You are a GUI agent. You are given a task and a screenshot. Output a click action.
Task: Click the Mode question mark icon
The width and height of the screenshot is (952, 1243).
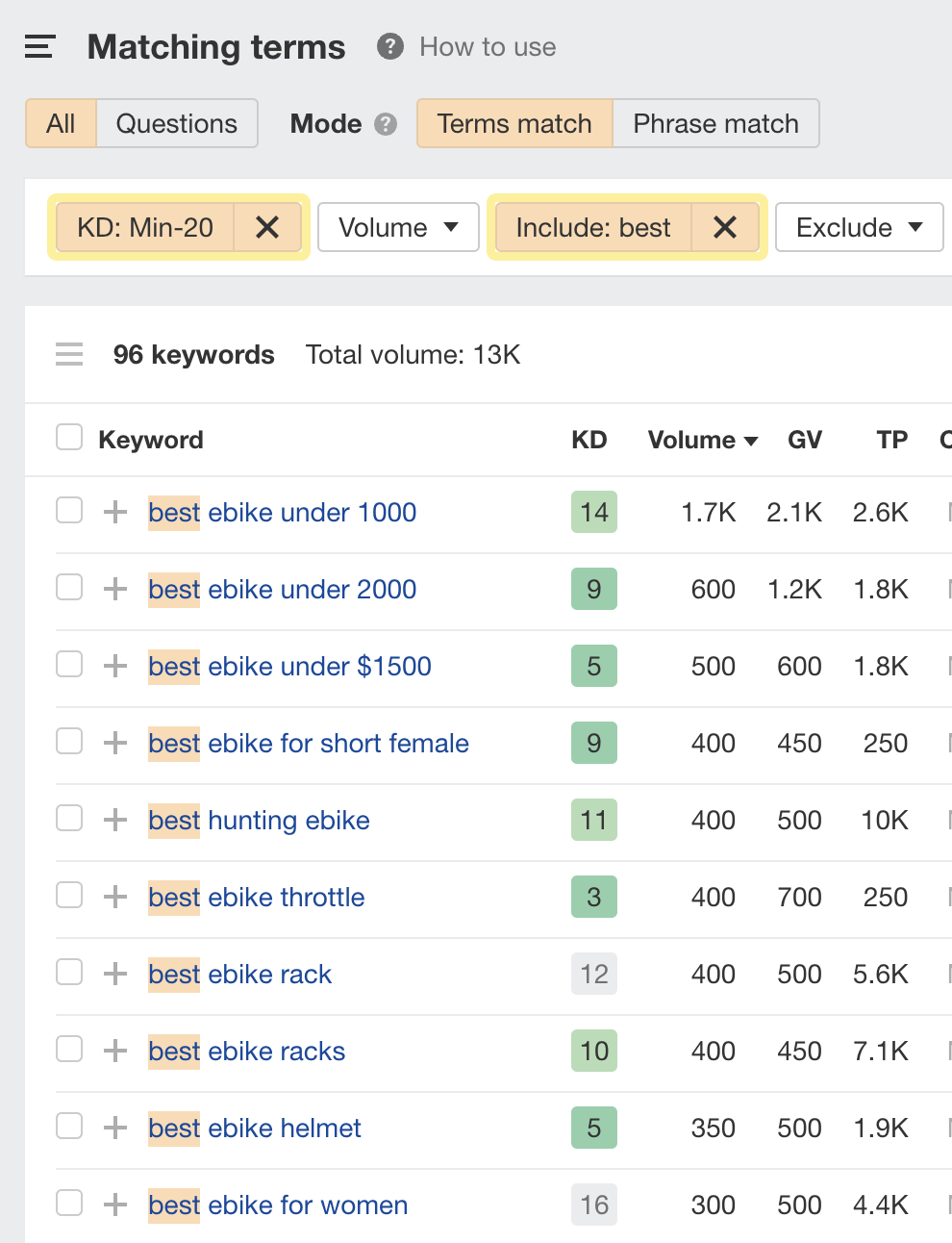[x=385, y=124]
